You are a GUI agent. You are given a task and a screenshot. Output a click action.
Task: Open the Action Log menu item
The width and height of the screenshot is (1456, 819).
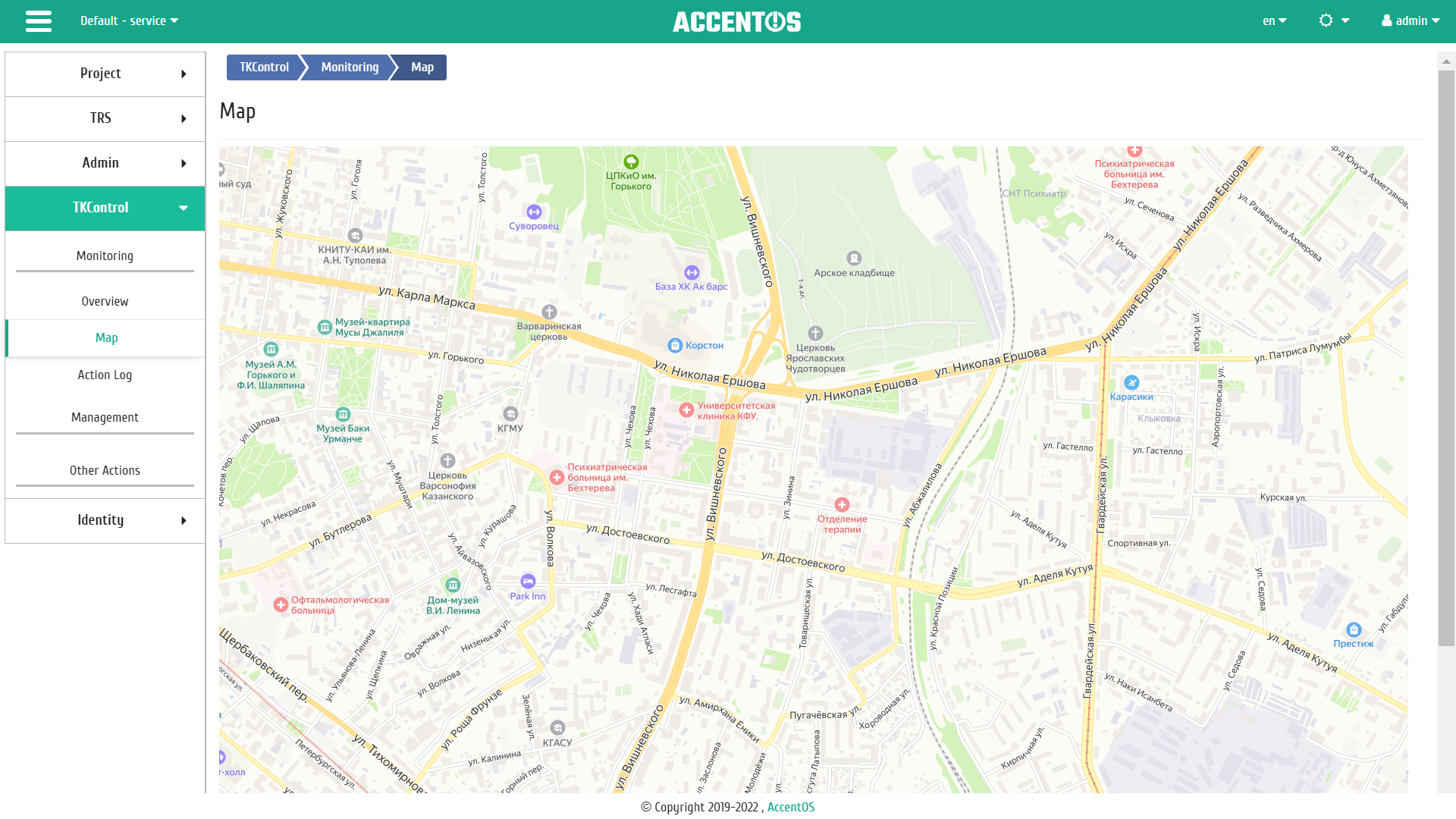point(105,375)
